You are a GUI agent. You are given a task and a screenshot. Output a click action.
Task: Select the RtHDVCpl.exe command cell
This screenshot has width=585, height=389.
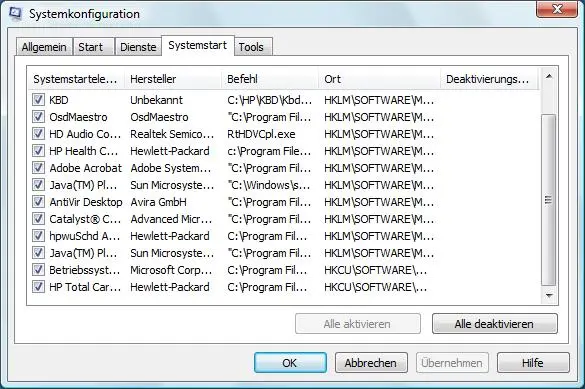261,134
